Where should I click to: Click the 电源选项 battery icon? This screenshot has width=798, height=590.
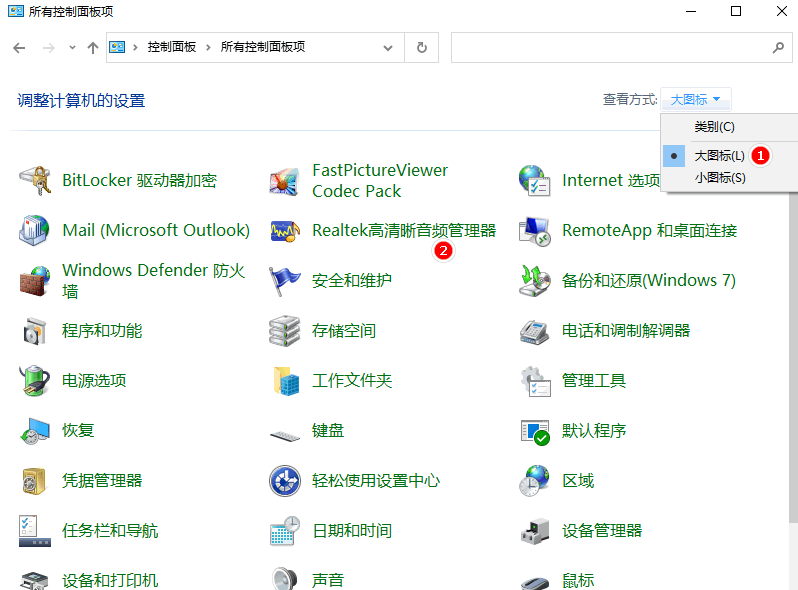click(x=35, y=381)
